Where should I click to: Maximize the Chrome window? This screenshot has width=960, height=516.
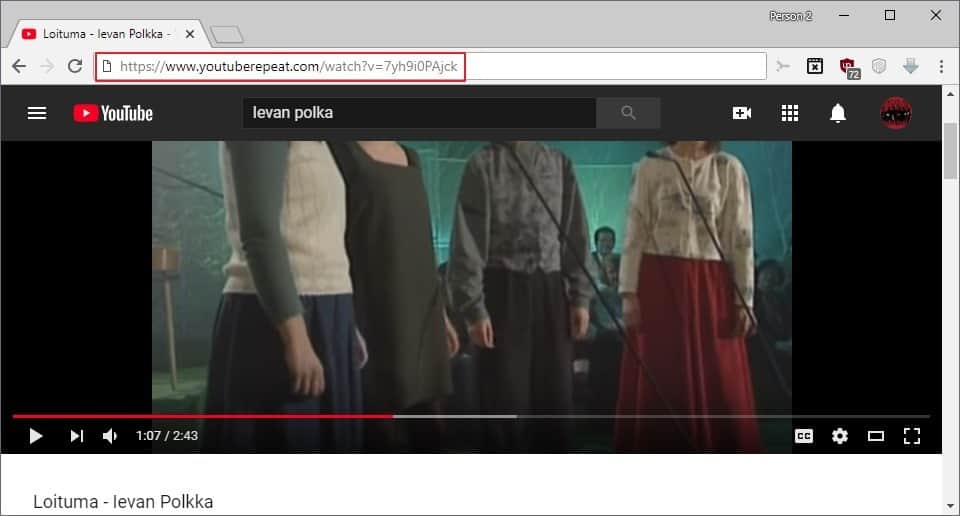point(890,15)
